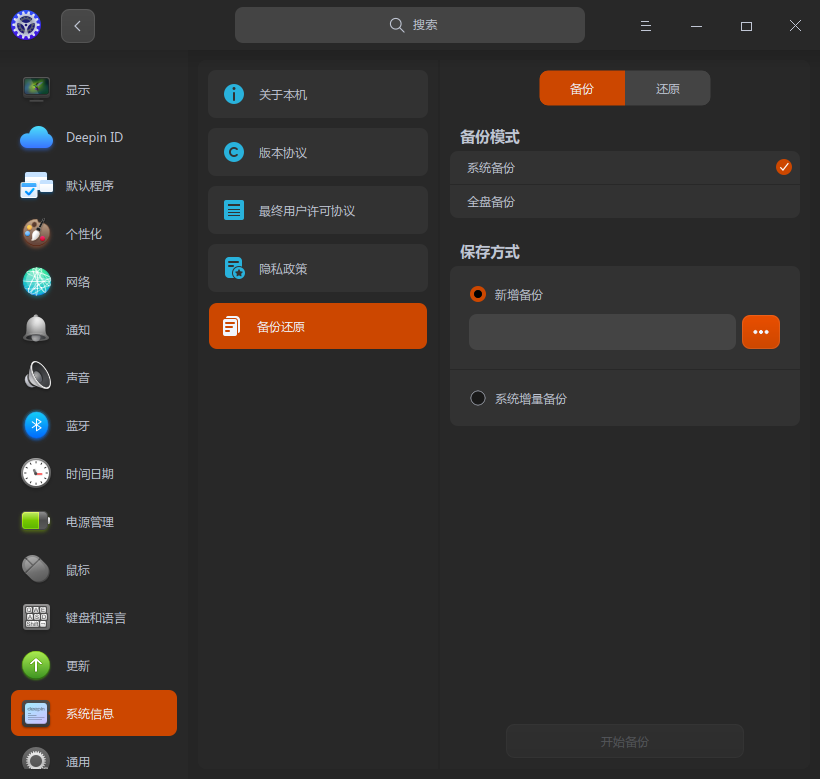Choose 系统增量备份 save method
Image resolution: width=820 pixels, height=779 pixels.
(x=478, y=397)
